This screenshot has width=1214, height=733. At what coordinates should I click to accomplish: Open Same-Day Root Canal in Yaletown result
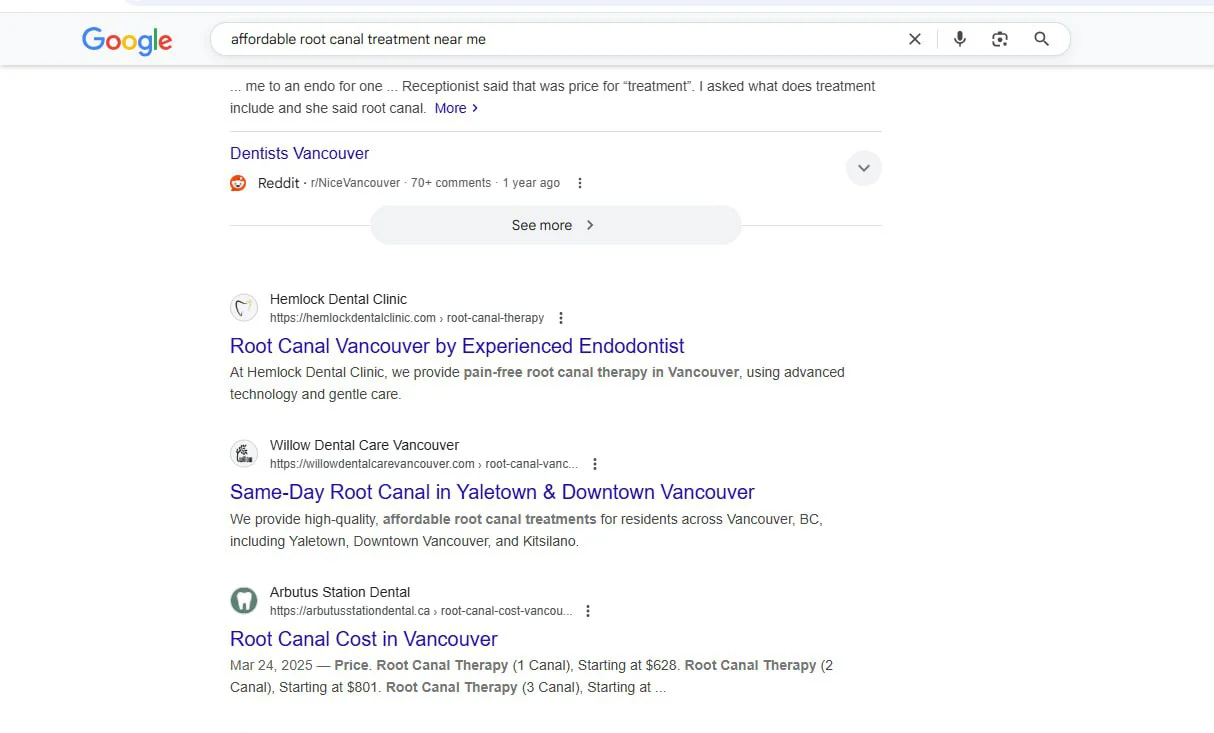click(492, 492)
